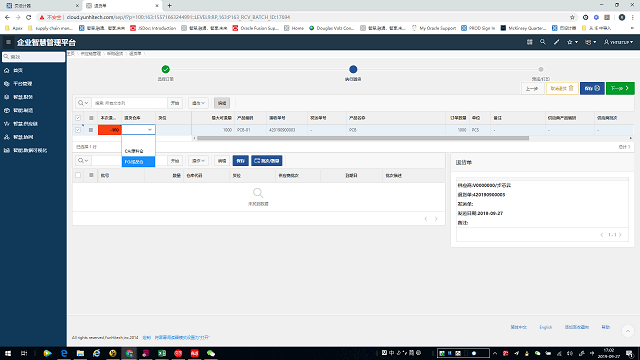
Task: Open the user account menu in header
Action: pyautogui.click(x=618, y=42)
